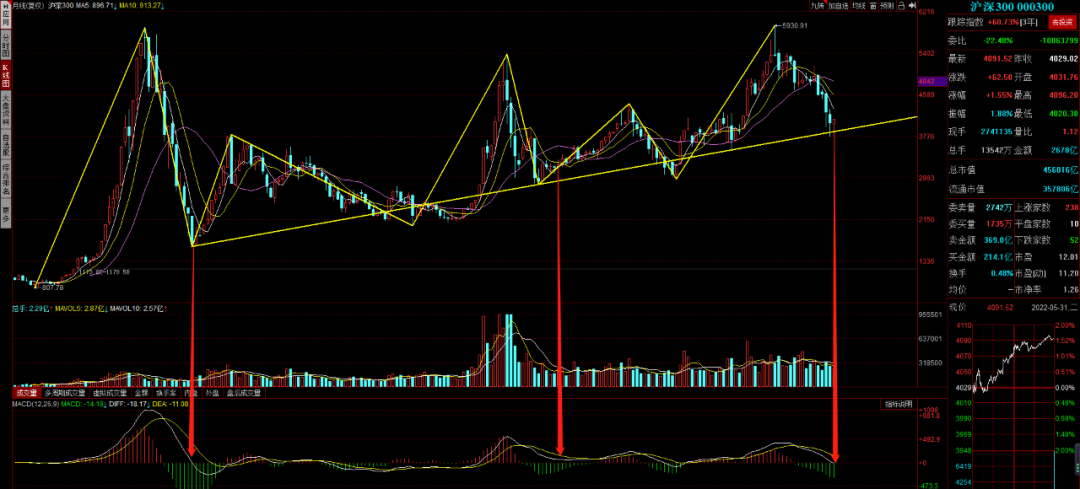Click the 市盈 12.01 value

click(x=1067, y=257)
